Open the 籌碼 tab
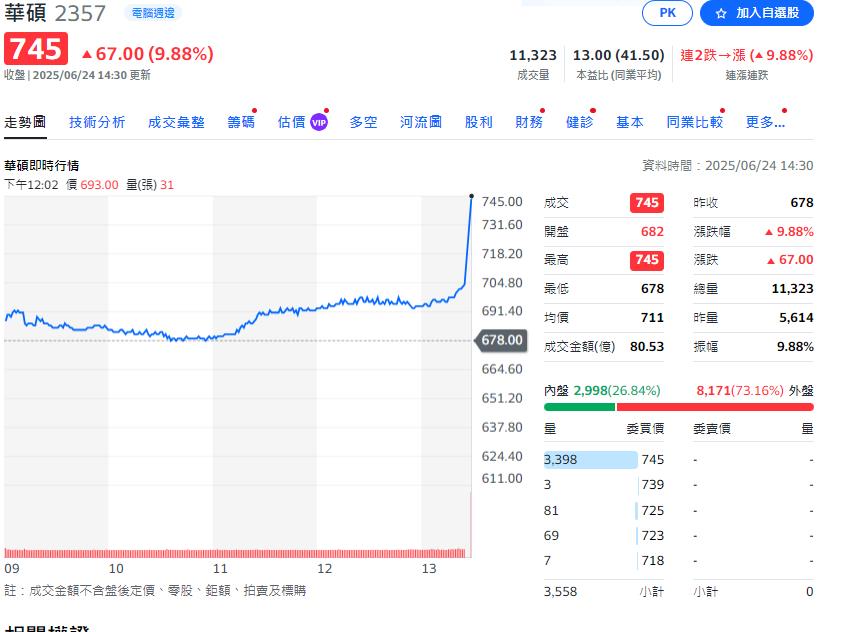 pos(241,122)
